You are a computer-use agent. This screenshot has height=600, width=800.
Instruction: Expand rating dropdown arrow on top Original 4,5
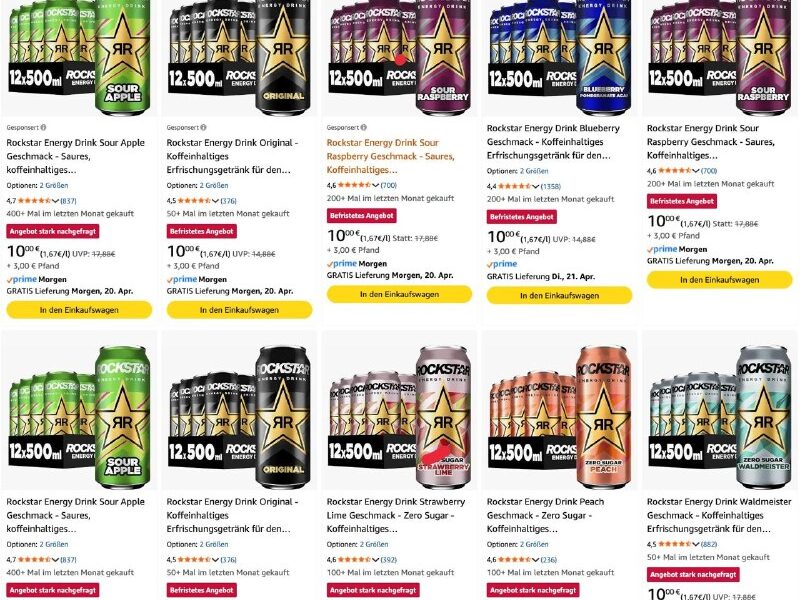pos(215,201)
